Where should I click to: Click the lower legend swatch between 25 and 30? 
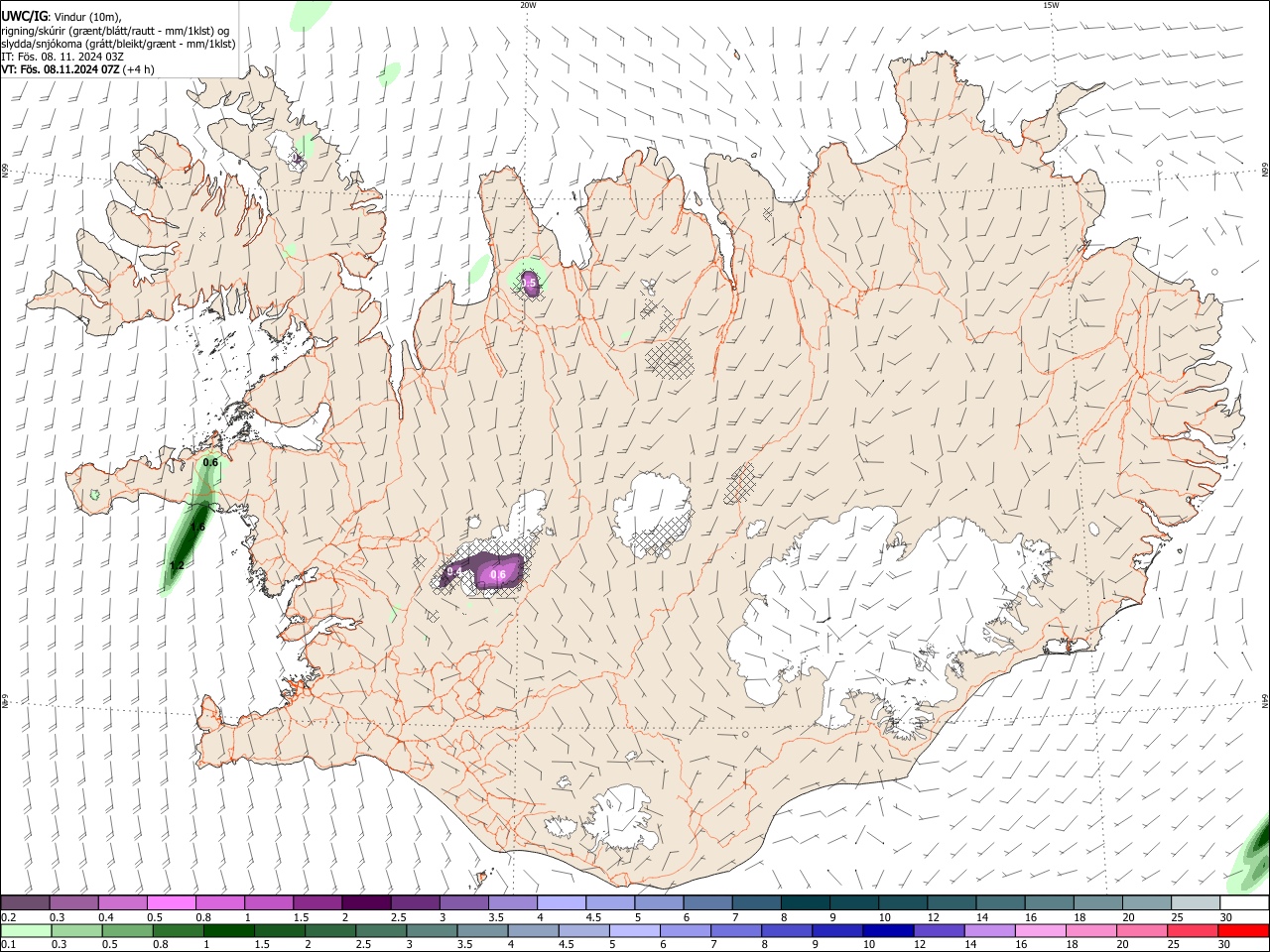pos(1193,930)
